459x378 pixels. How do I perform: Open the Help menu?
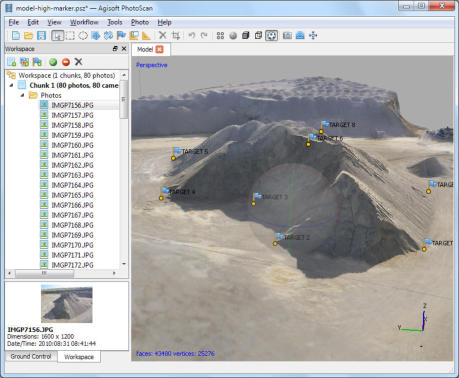click(x=164, y=22)
